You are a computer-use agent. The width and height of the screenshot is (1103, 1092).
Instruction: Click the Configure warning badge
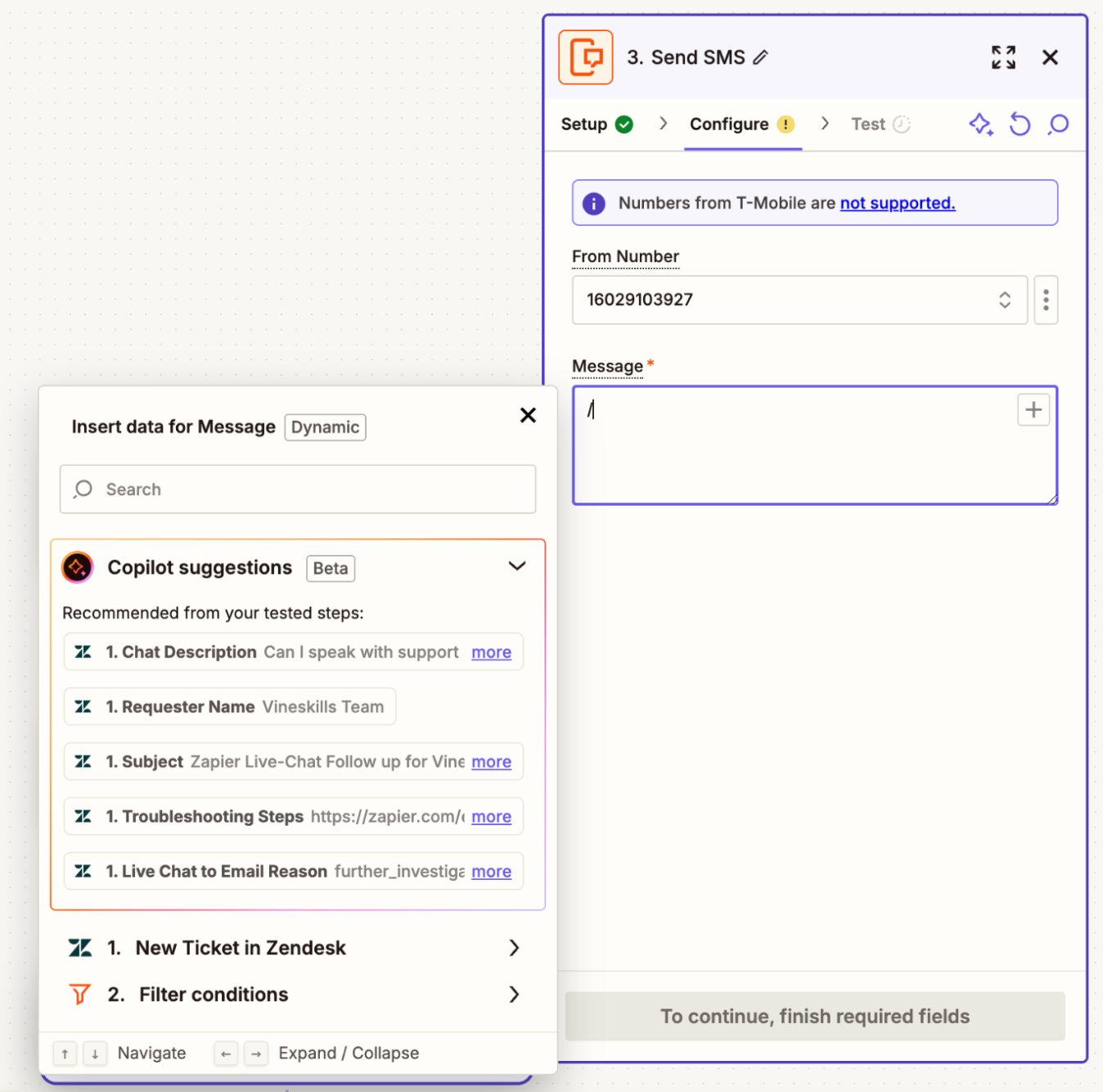coord(786,124)
